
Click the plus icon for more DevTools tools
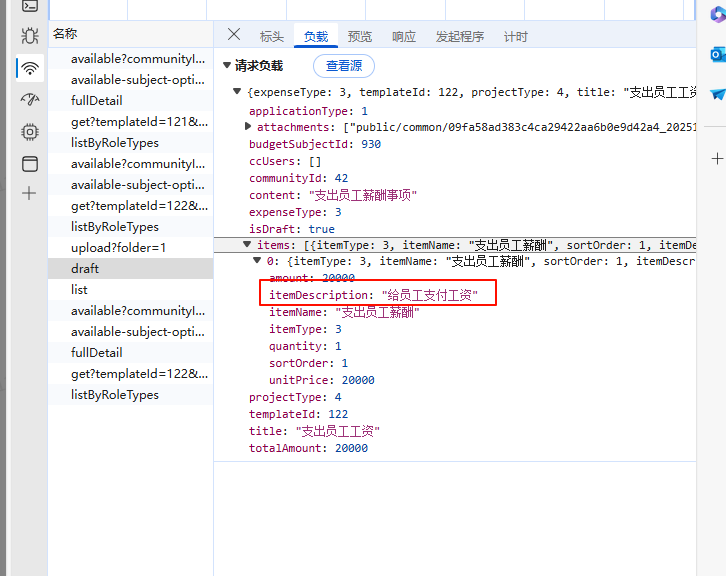pyautogui.click(x=30, y=194)
